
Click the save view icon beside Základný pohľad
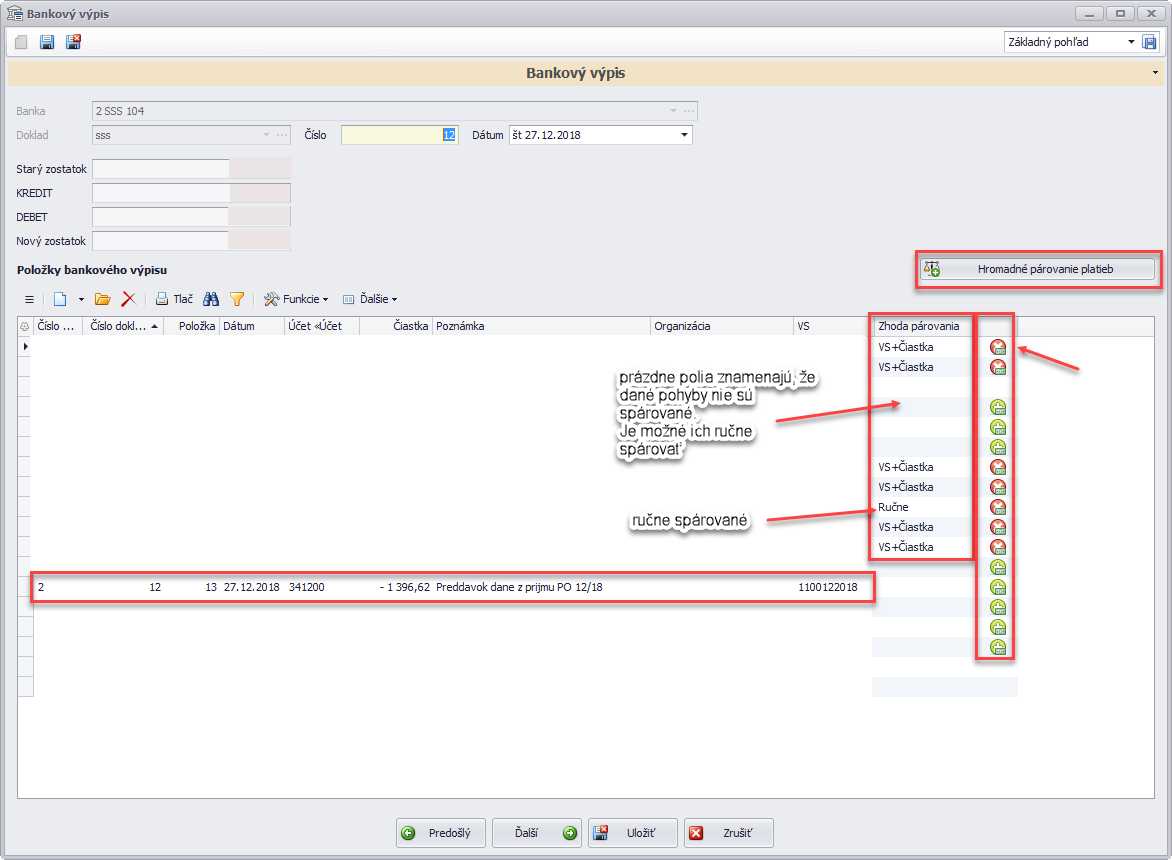(1150, 42)
